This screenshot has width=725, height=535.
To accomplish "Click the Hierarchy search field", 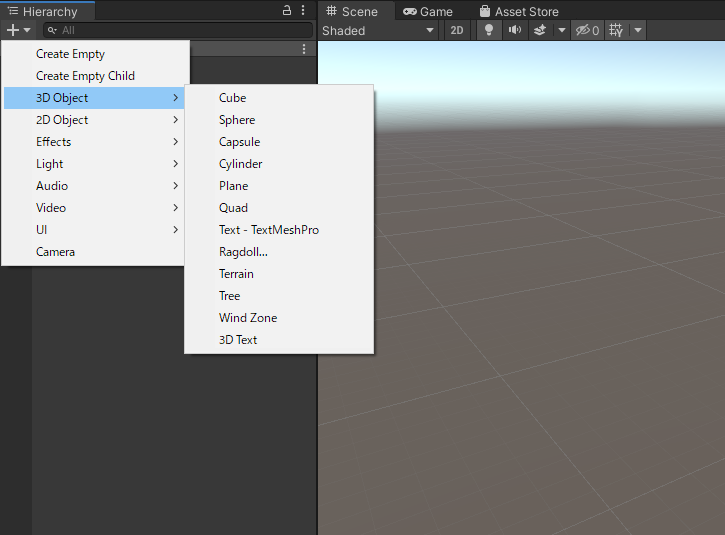I will 178,30.
